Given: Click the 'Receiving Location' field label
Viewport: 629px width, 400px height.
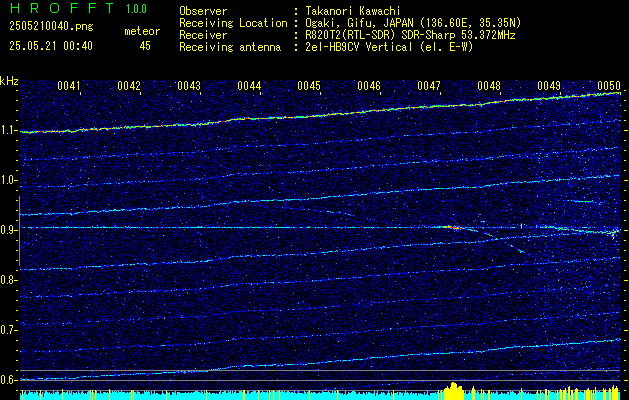Looking at the screenshot, I should pos(233,23).
